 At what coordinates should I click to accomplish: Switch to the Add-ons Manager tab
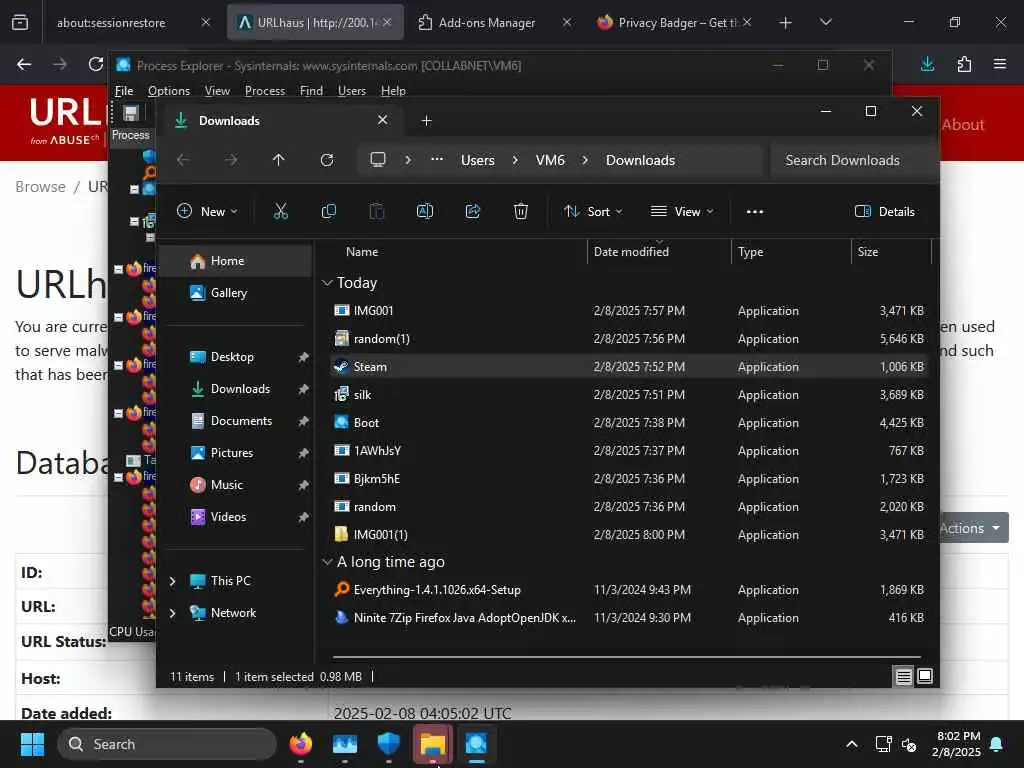[487, 22]
